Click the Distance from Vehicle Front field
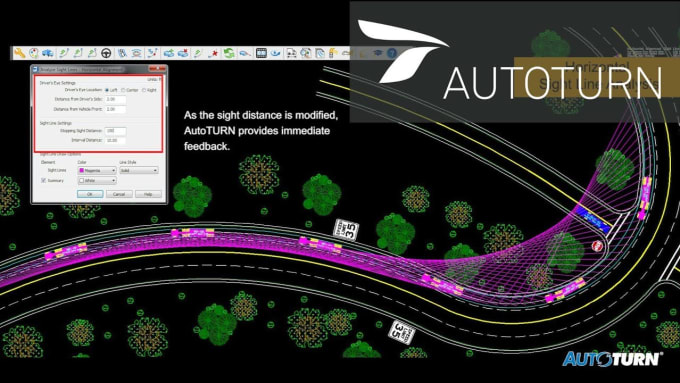Screen dimensions: 680x383 tap(115, 109)
